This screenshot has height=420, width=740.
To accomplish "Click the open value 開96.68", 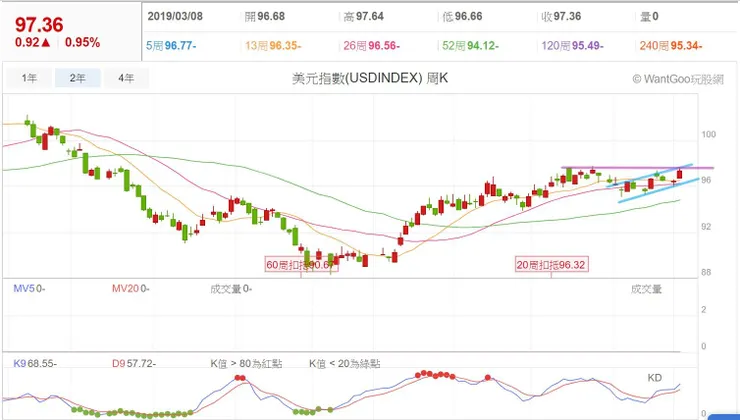I will [265, 17].
